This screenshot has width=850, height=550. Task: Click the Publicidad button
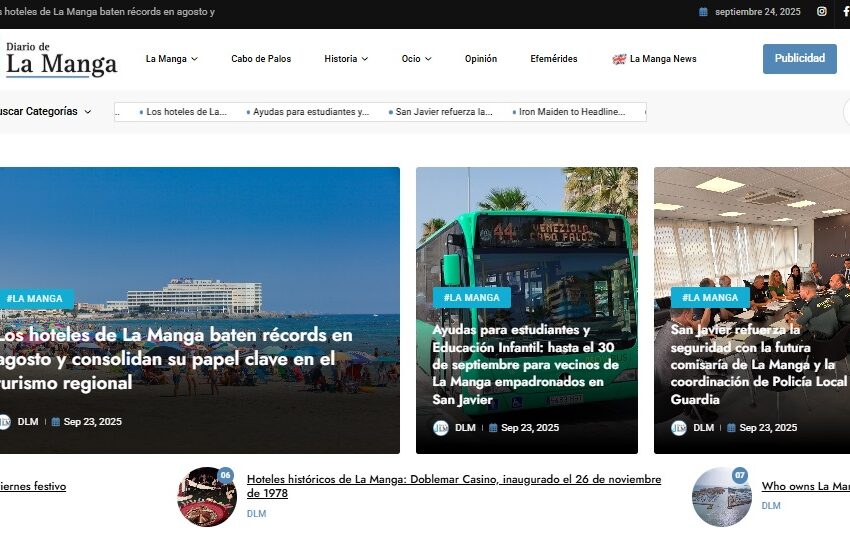799,58
